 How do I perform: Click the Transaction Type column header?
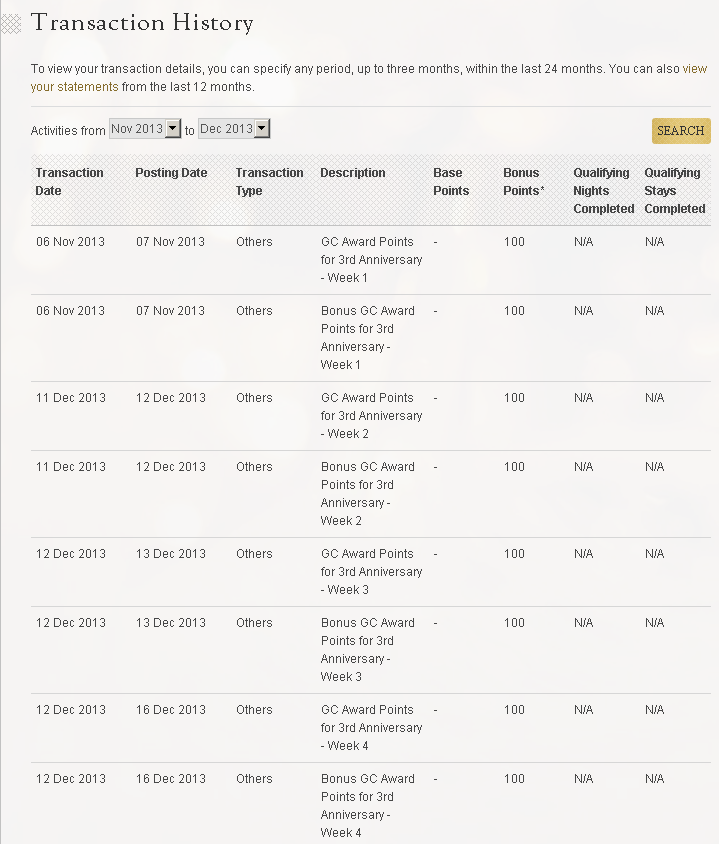tap(269, 181)
